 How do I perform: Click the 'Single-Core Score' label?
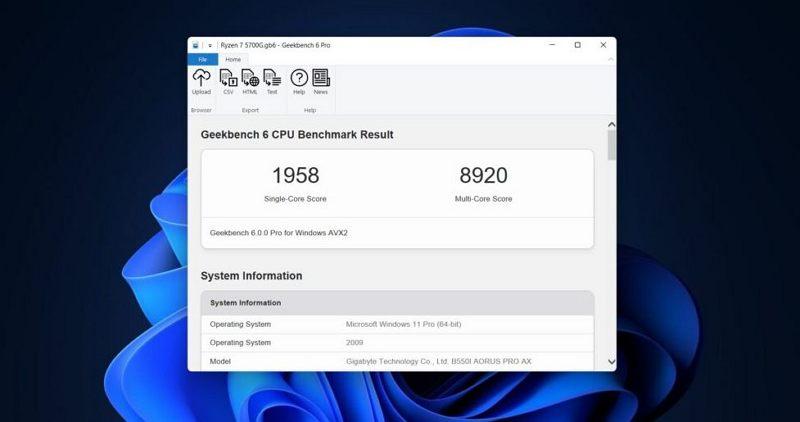pos(295,199)
